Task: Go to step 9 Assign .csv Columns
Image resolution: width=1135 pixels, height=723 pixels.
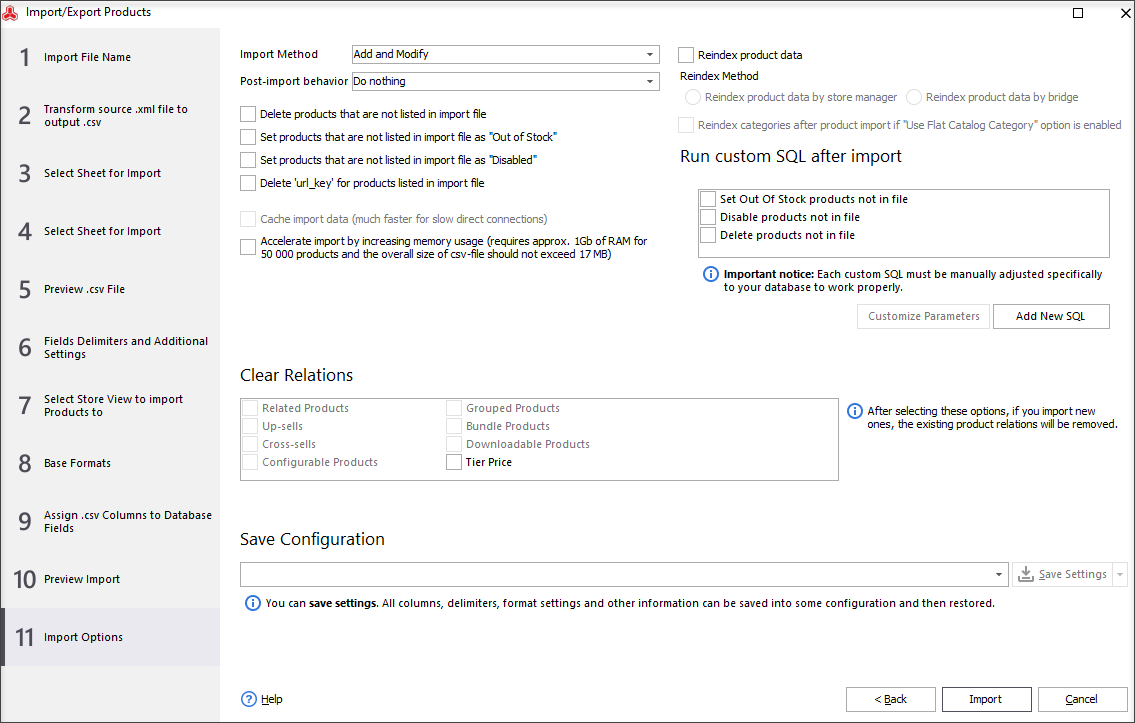Action: pos(111,521)
